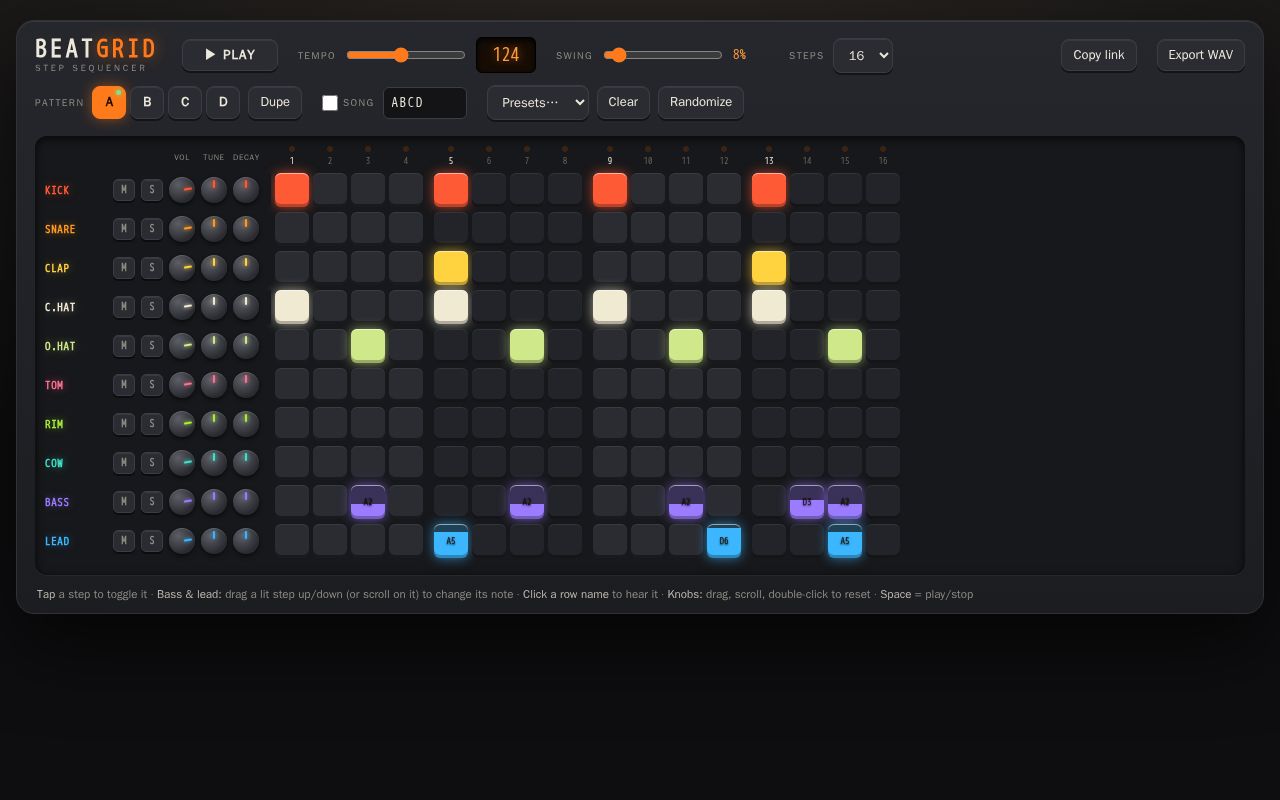Screen dimensions: 1280x800
Task: Mute the Tom track
Action: point(124,384)
